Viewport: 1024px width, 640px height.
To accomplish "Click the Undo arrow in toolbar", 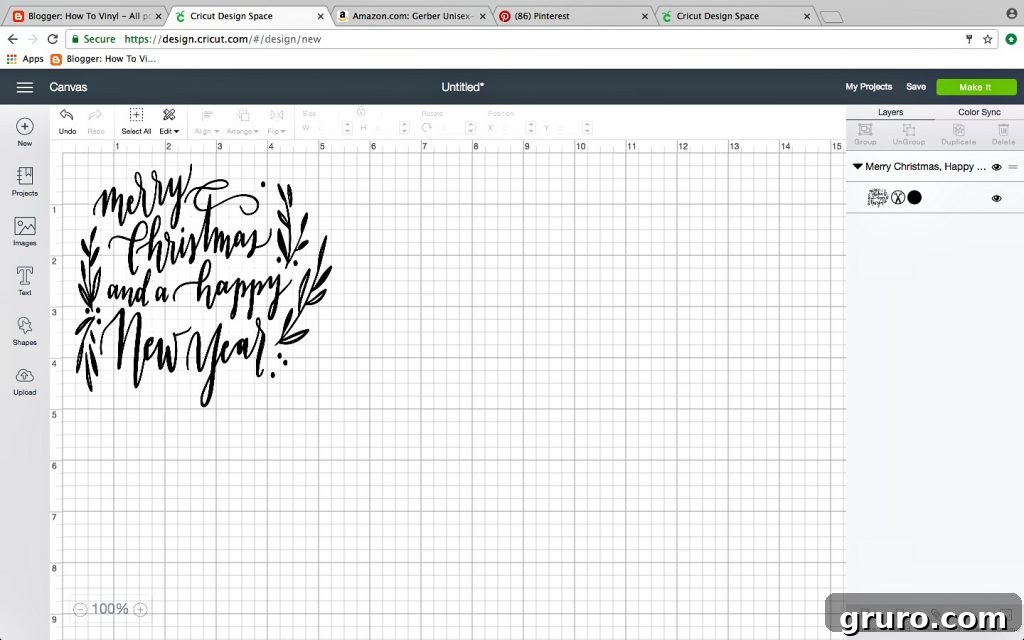I will coord(67,116).
